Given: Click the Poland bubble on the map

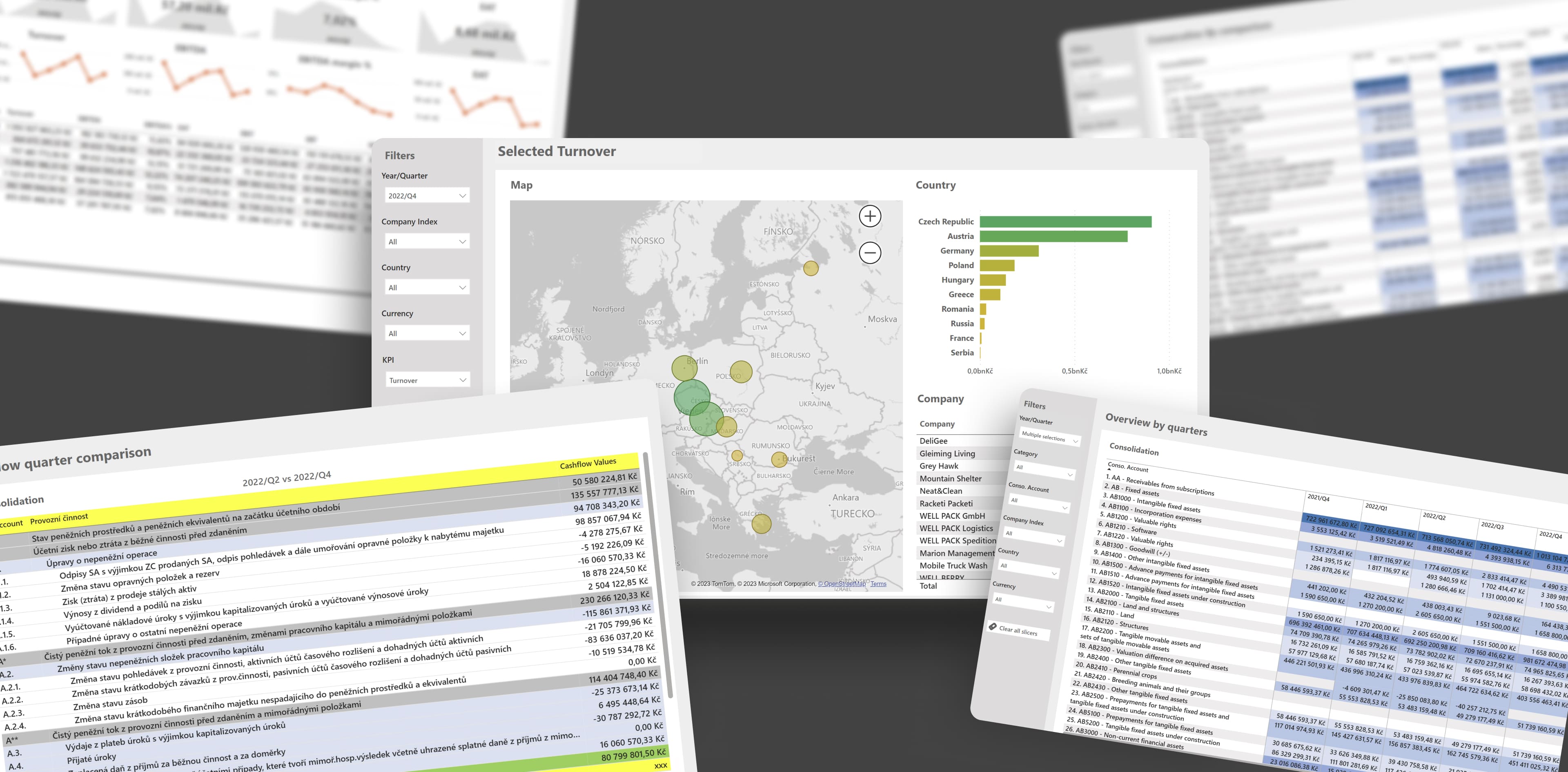Looking at the screenshot, I should (x=741, y=371).
